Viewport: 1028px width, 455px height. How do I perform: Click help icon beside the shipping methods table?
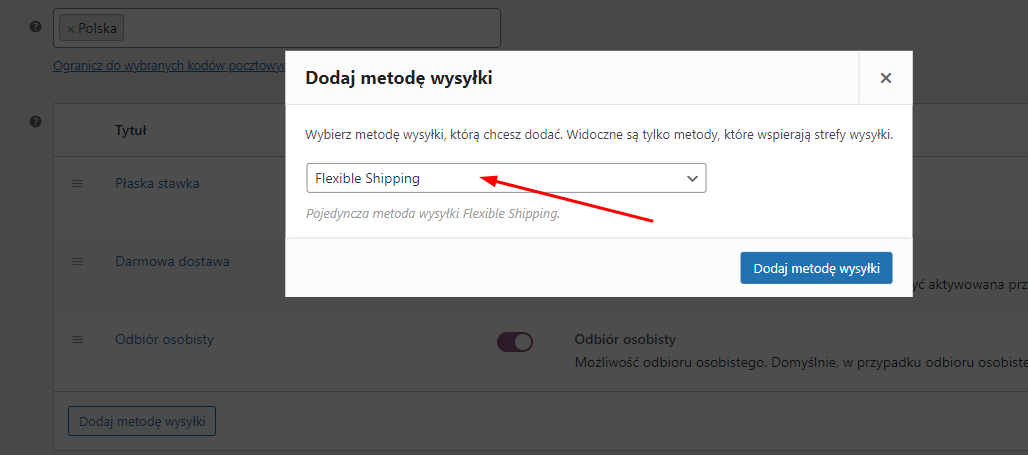[36, 121]
